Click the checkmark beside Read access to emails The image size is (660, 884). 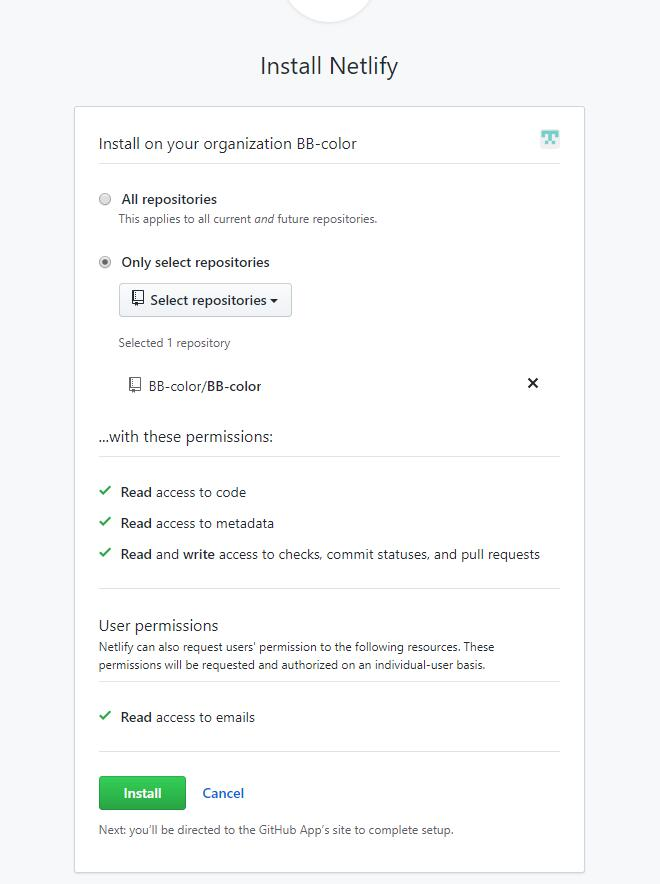[x=105, y=716]
